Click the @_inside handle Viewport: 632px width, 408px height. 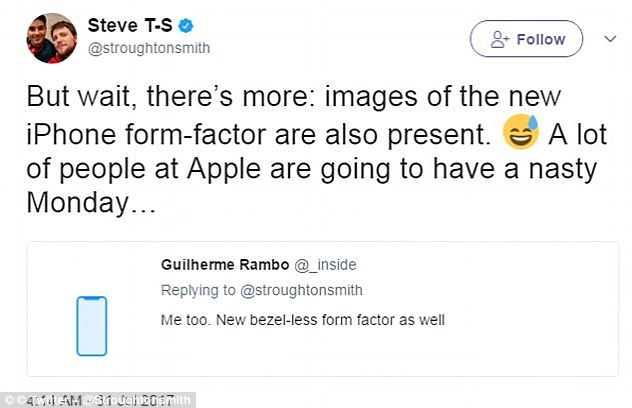326,265
